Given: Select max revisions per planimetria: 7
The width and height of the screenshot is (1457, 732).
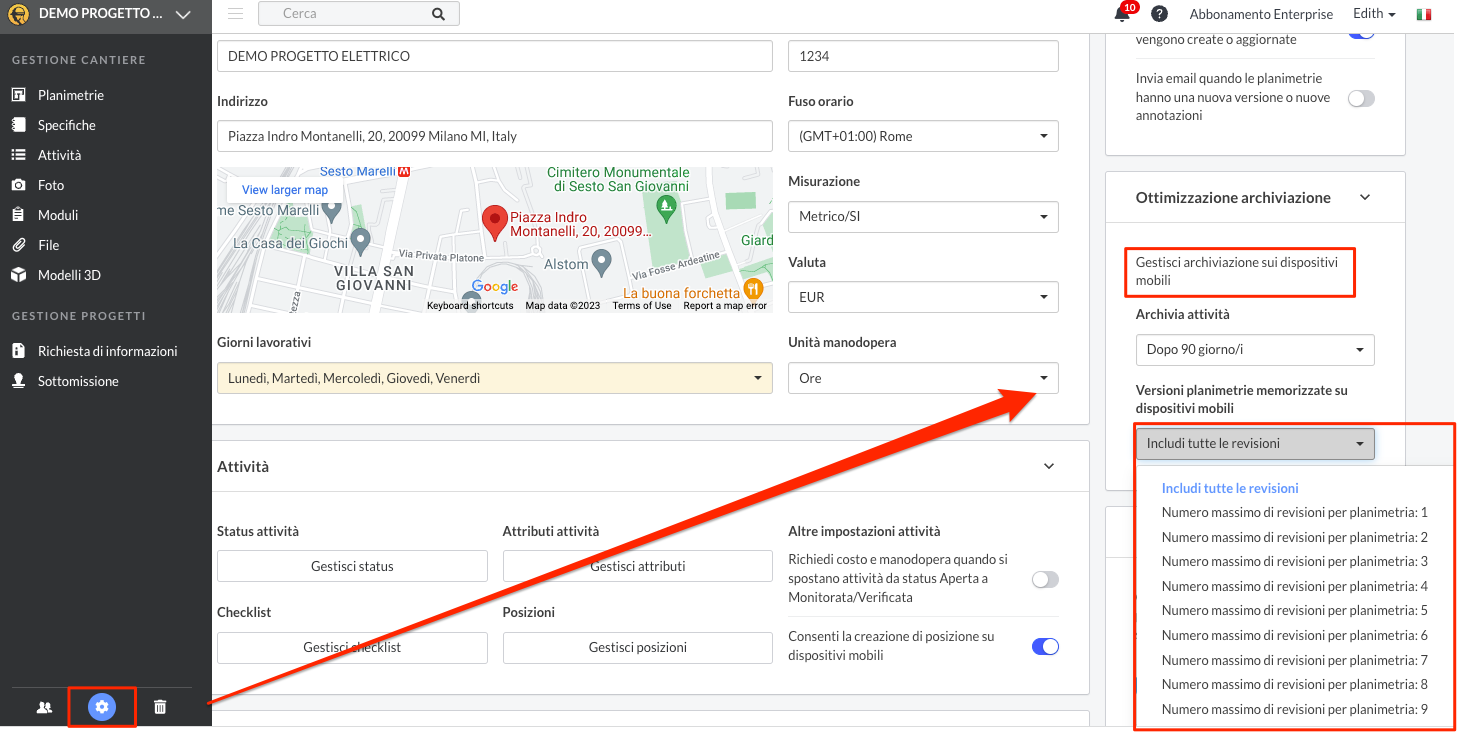Looking at the screenshot, I should point(1294,660).
